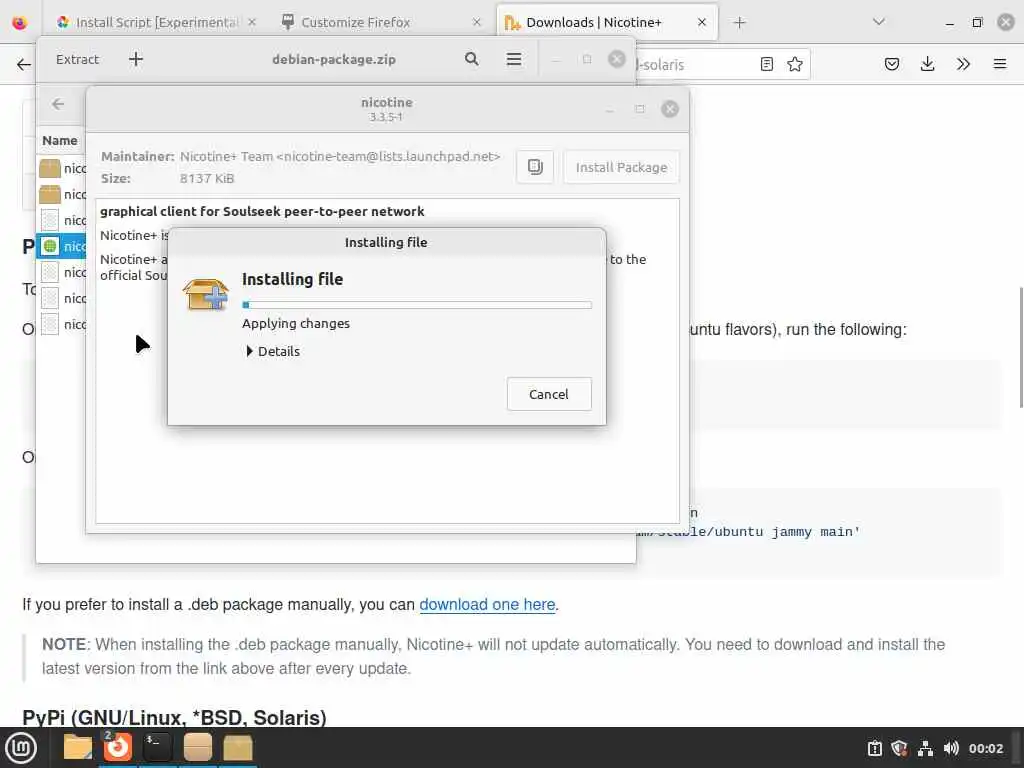Expand the Details disclosure triangle
This screenshot has width=1024, height=768.
(249, 351)
